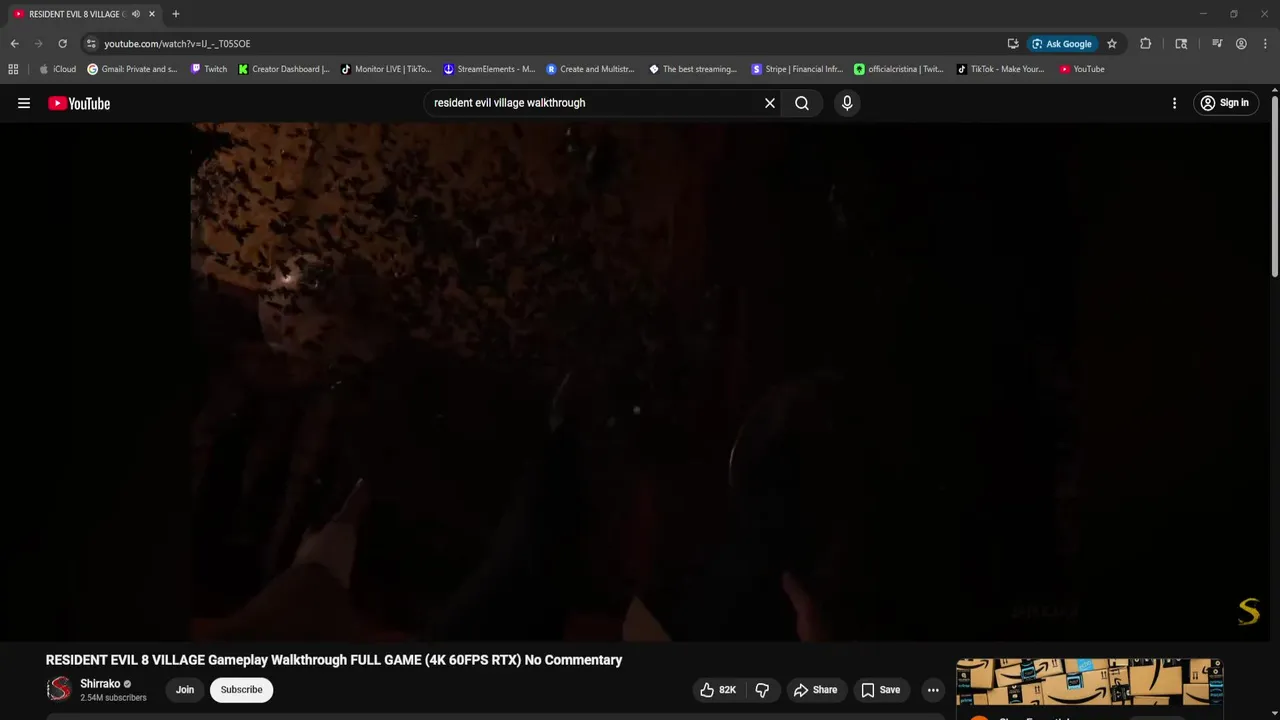The height and width of the screenshot is (720, 1280).
Task: Save the video to a playlist
Action: pos(881,690)
